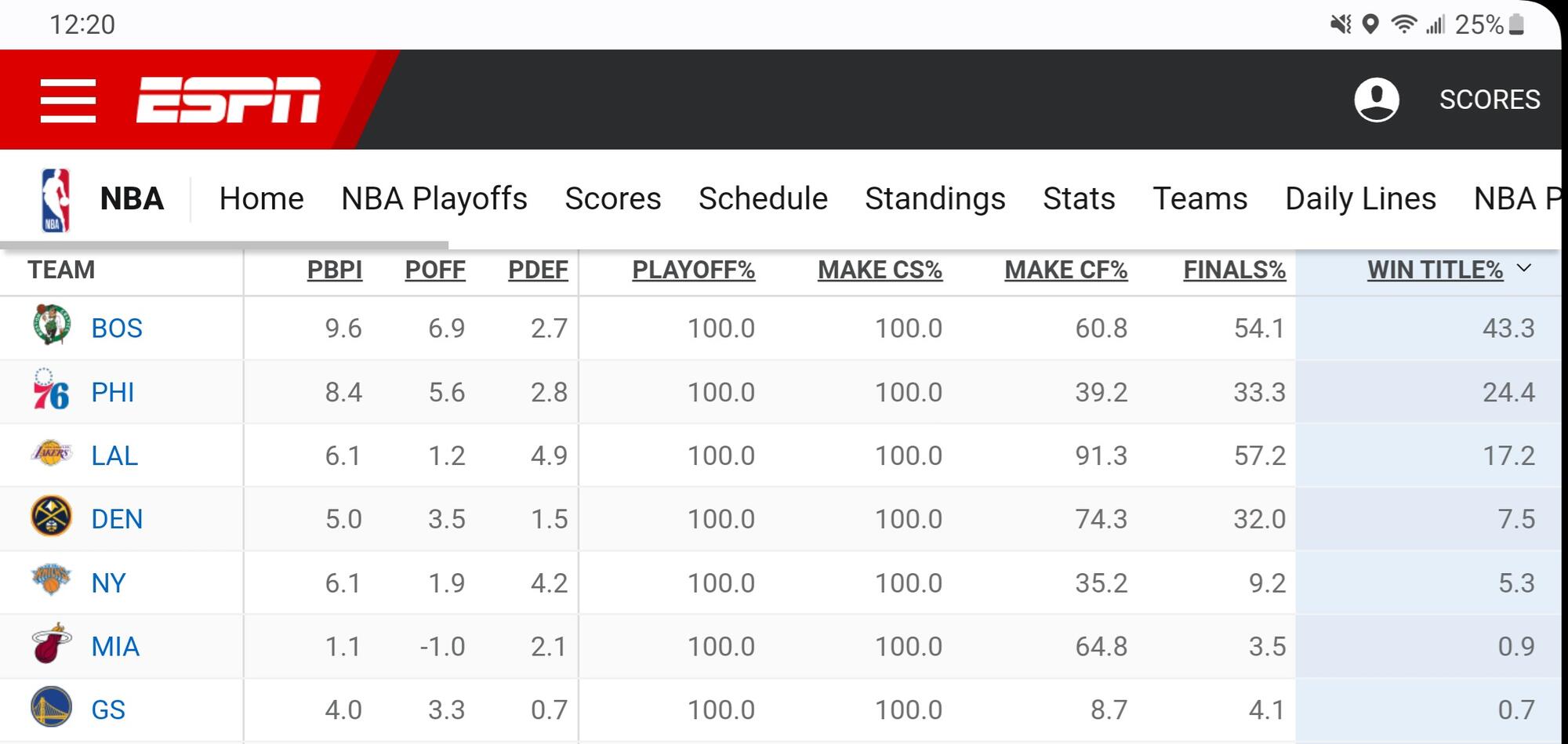This screenshot has width=1568, height=744.
Task: Sort table by PBPI column
Action: click(335, 270)
